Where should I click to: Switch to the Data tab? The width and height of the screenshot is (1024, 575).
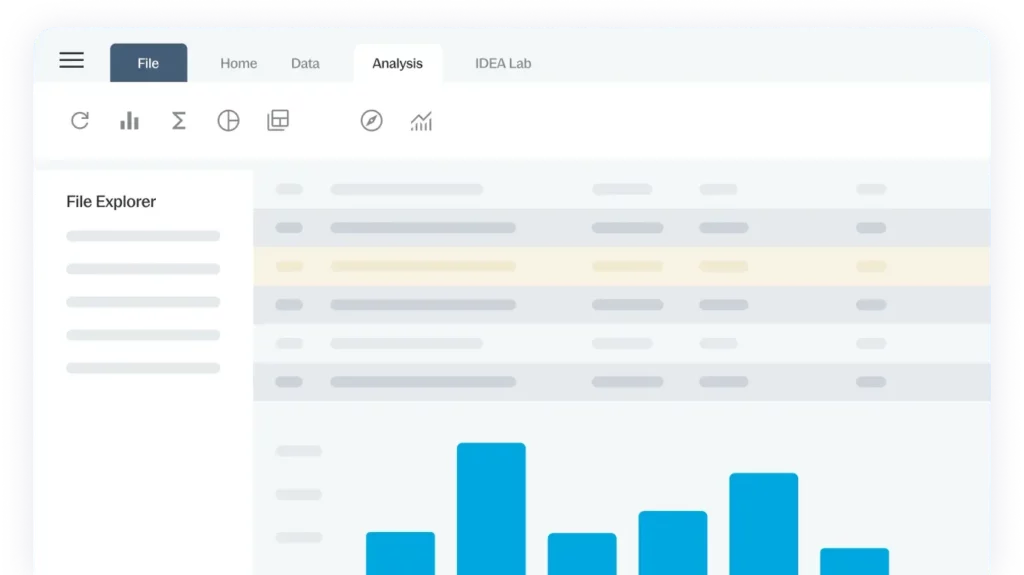tap(305, 63)
